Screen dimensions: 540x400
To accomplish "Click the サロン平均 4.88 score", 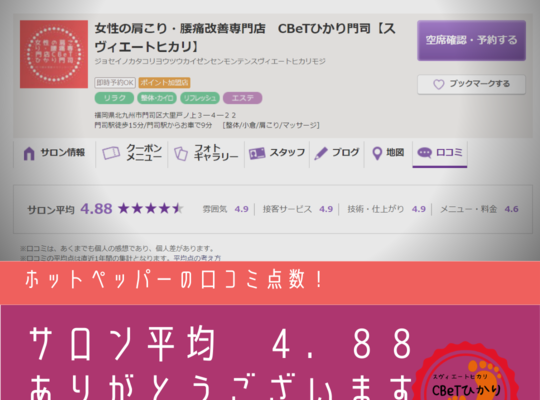I will tap(70, 209).
